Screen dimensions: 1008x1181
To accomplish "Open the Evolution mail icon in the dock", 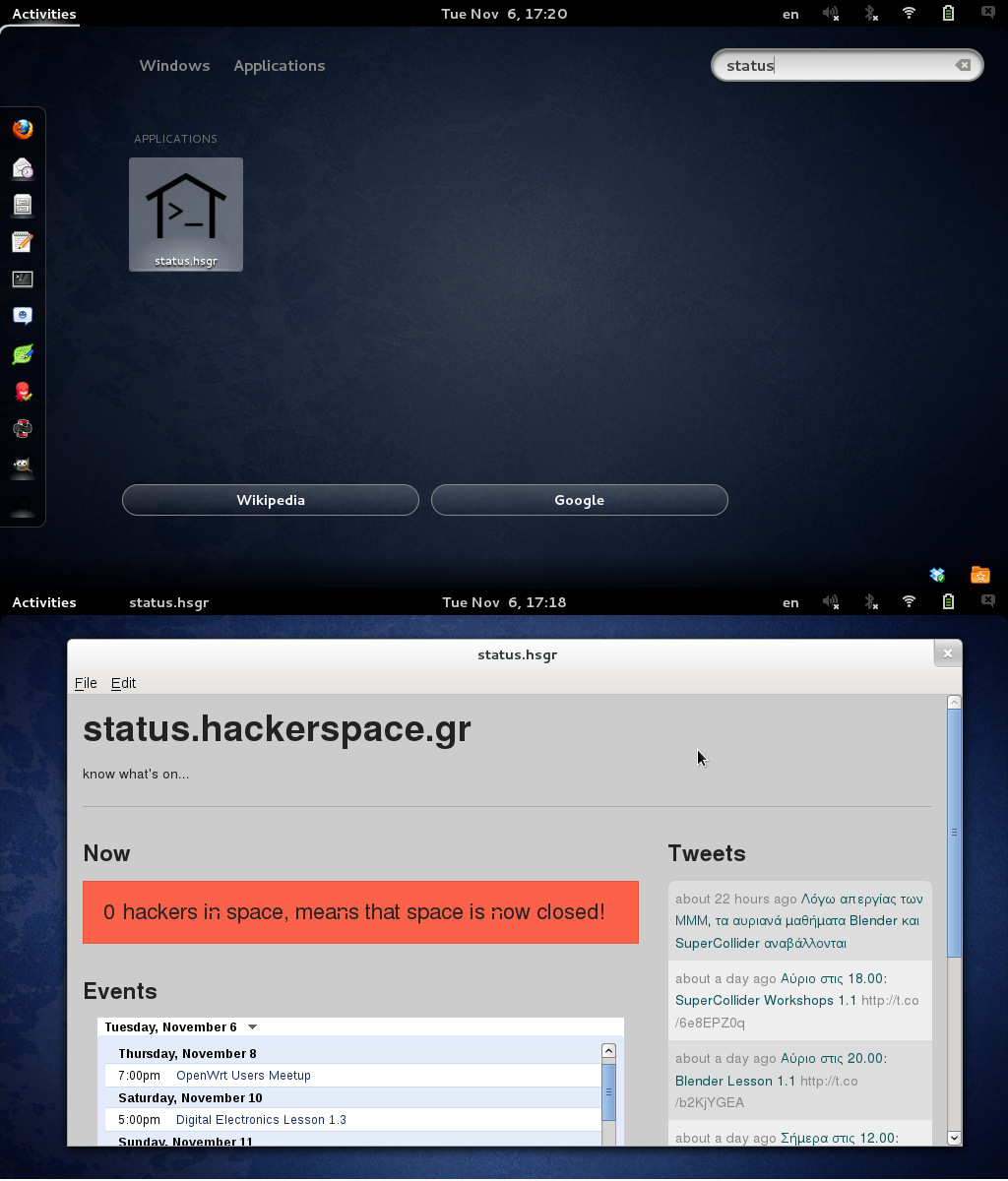I will [x=23, y=168].
